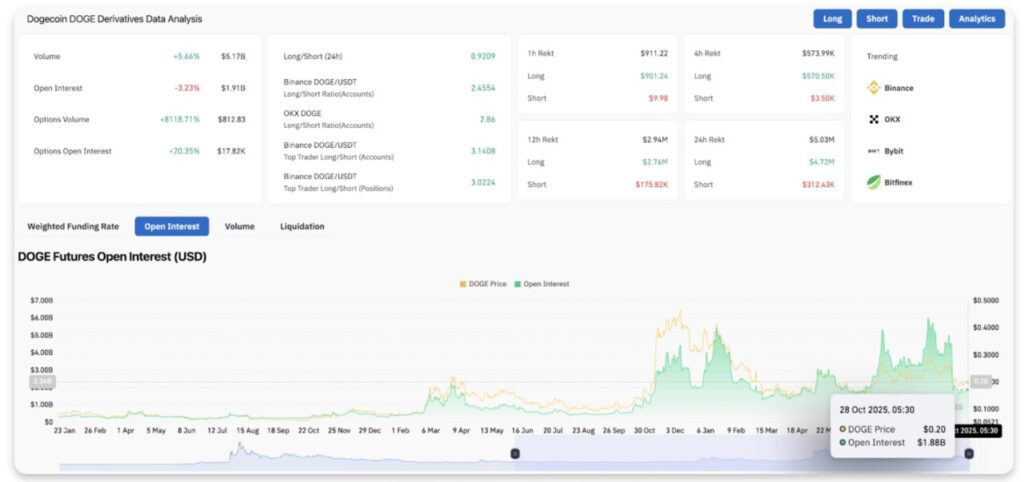Toggle the Open Interest legend series

tap(541, 284)
